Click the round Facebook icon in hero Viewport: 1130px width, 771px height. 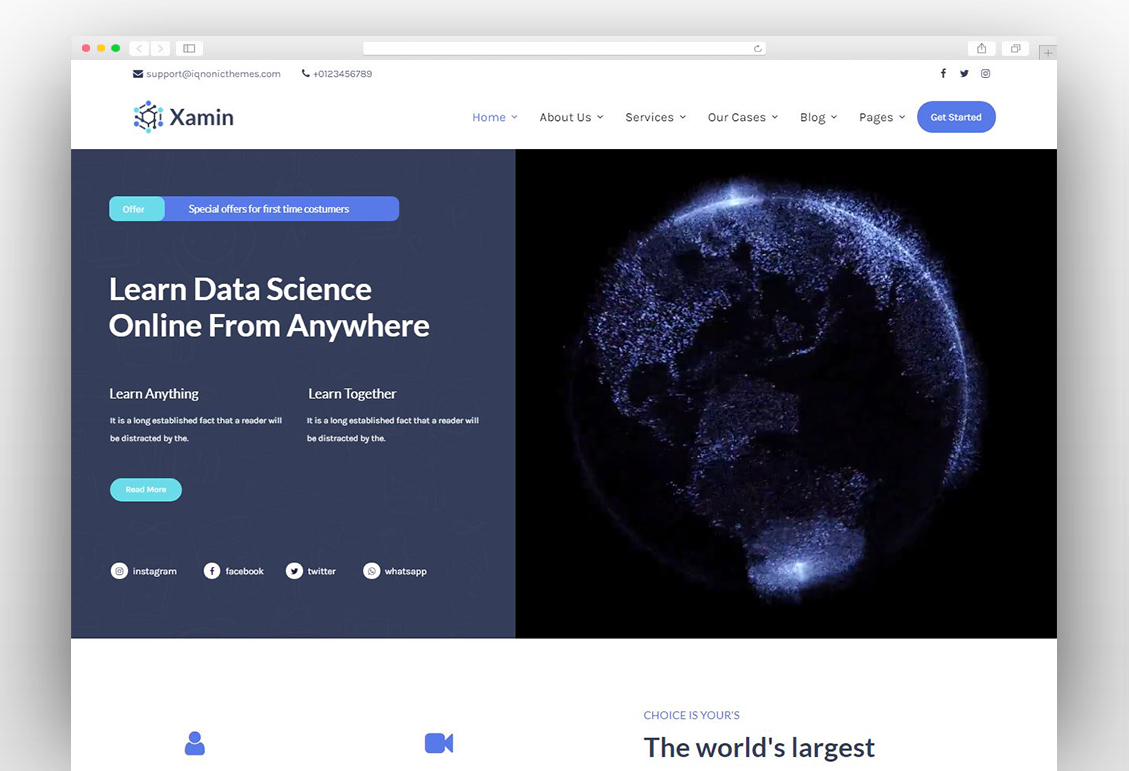(212, 571)
